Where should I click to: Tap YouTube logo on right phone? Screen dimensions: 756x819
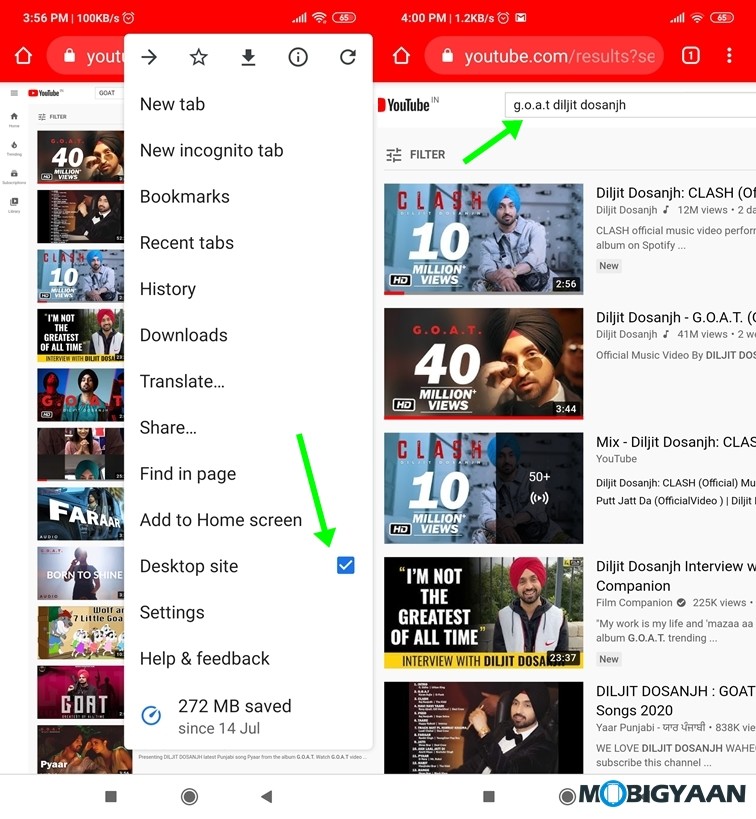coord(408,105)
